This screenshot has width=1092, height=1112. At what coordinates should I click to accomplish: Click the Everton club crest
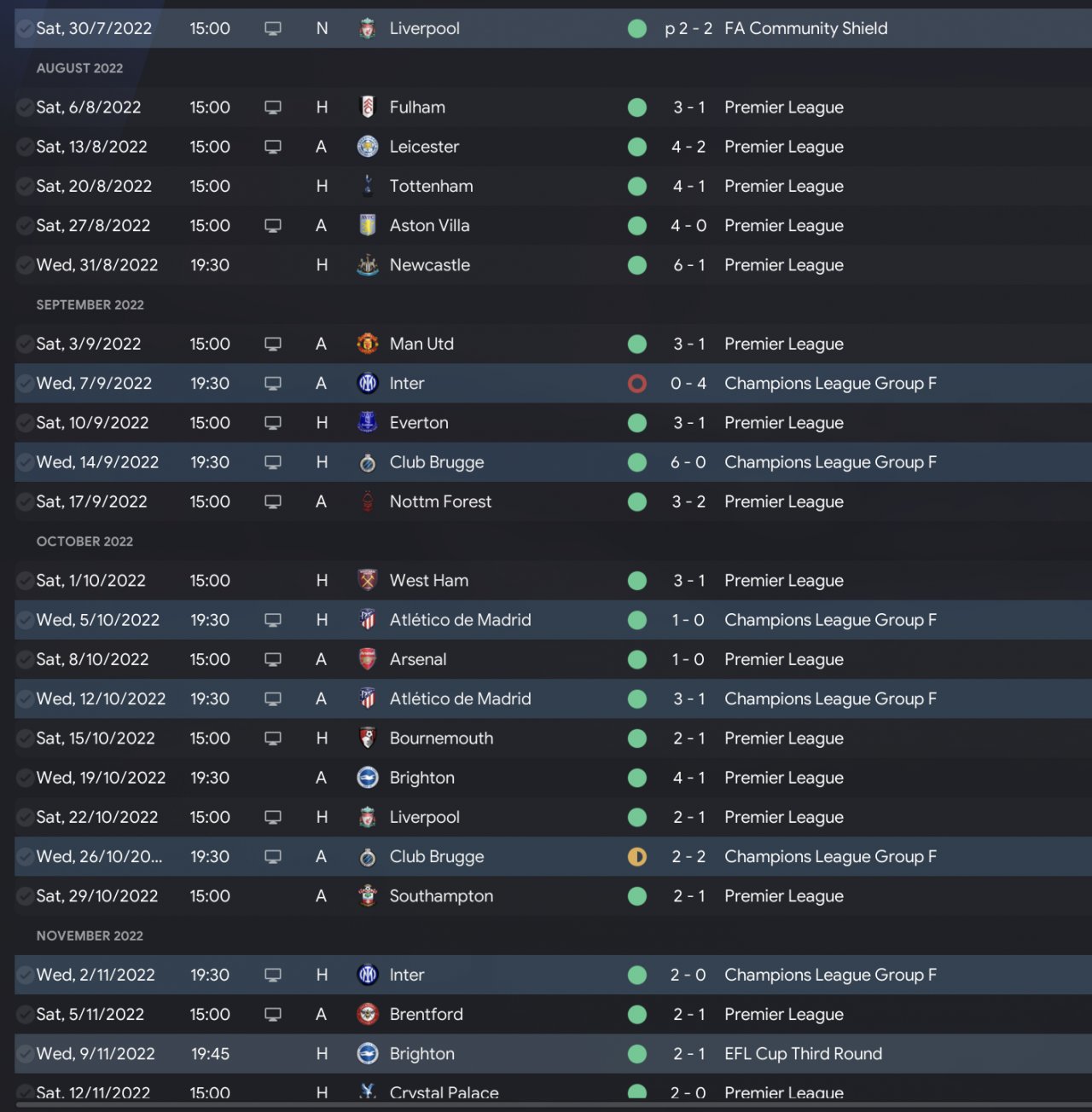(368, 423)
